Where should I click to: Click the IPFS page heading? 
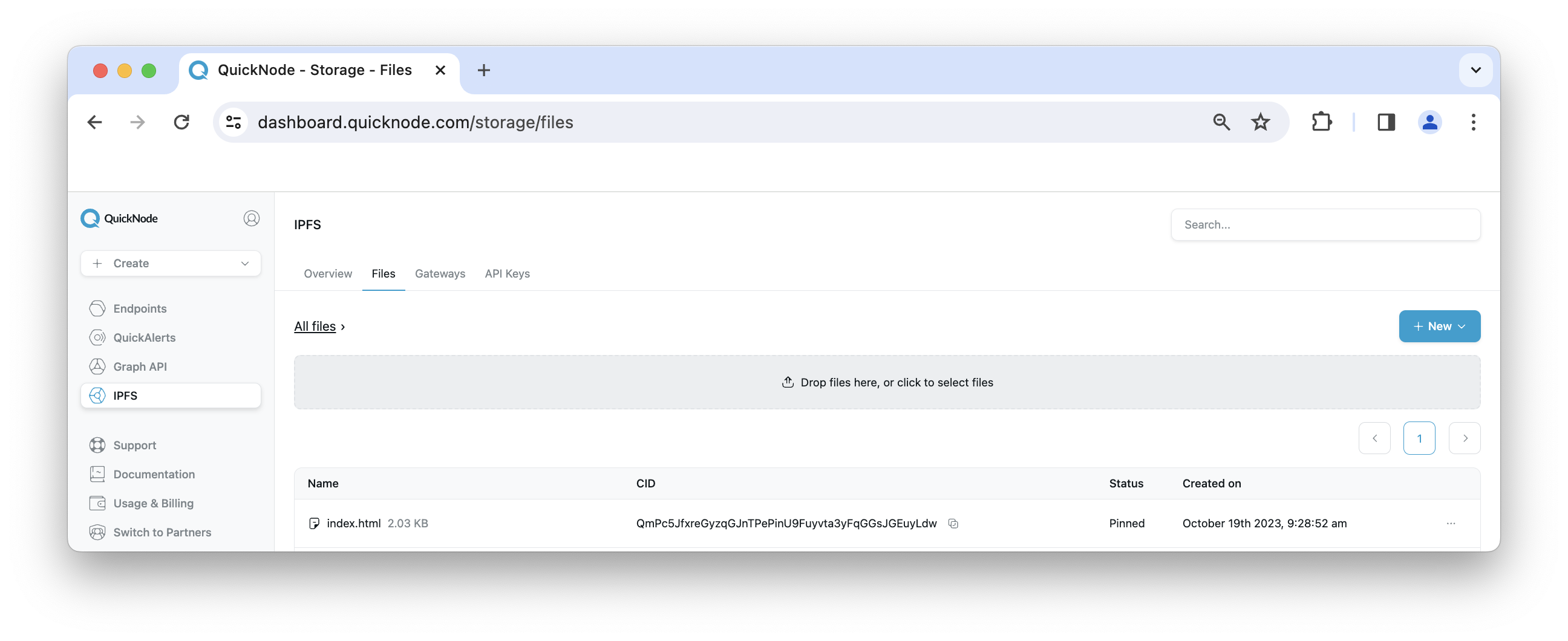tap(307, 224)
